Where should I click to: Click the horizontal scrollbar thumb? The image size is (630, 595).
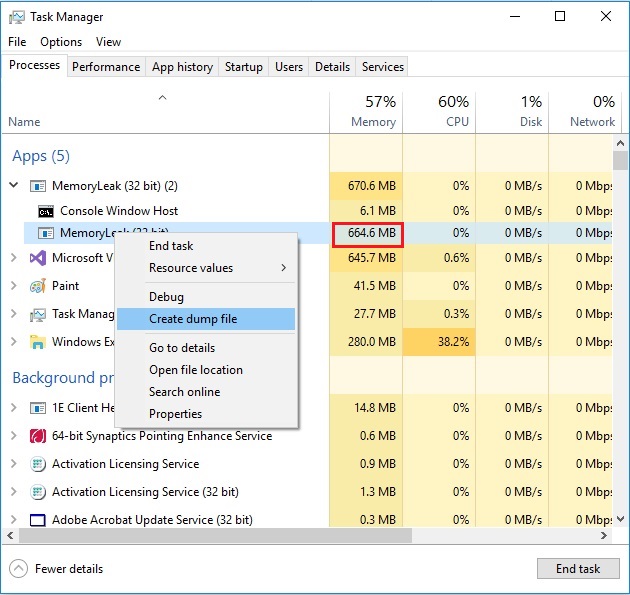215,536
